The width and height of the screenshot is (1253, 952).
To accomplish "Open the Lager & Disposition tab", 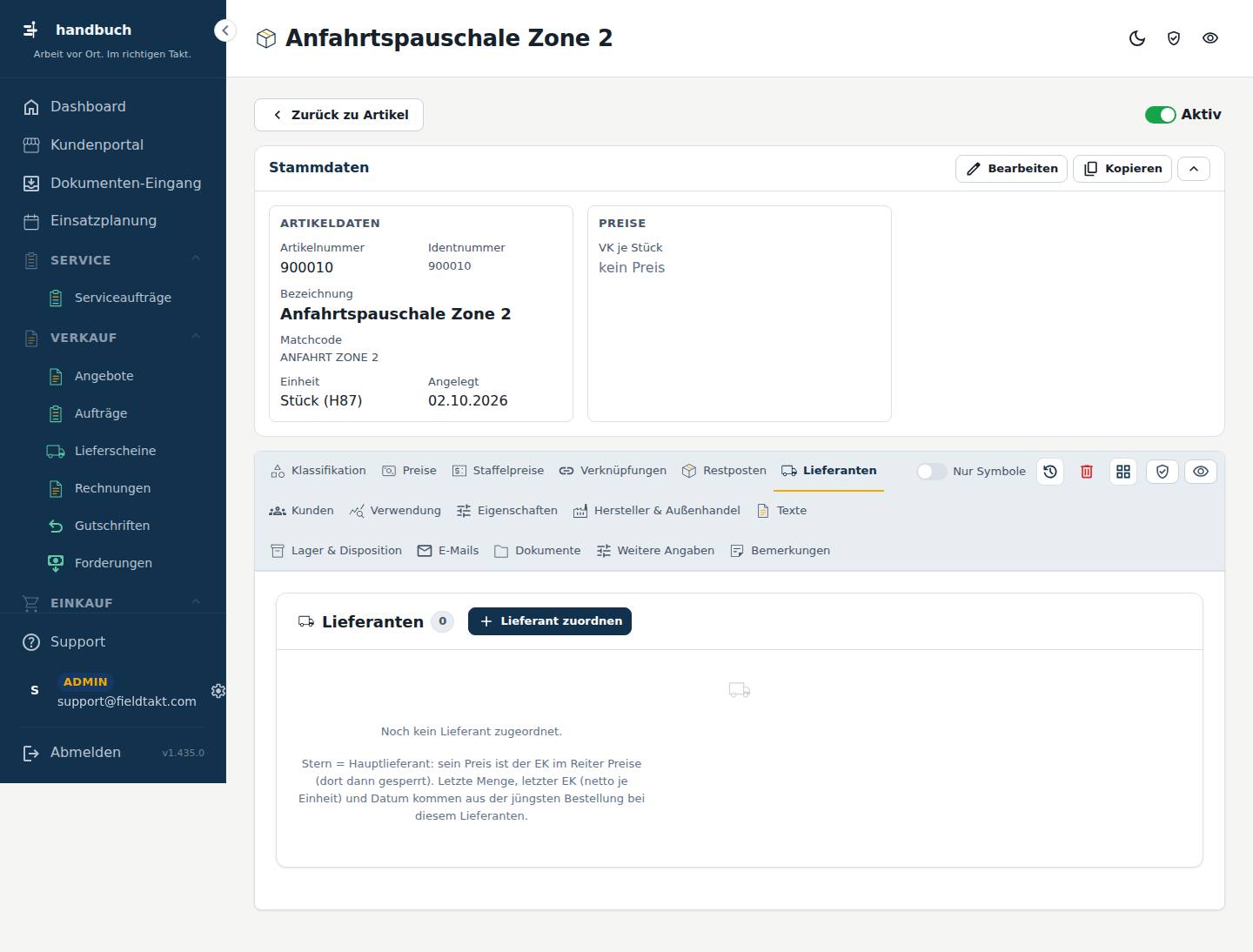I will coord(336,551).
